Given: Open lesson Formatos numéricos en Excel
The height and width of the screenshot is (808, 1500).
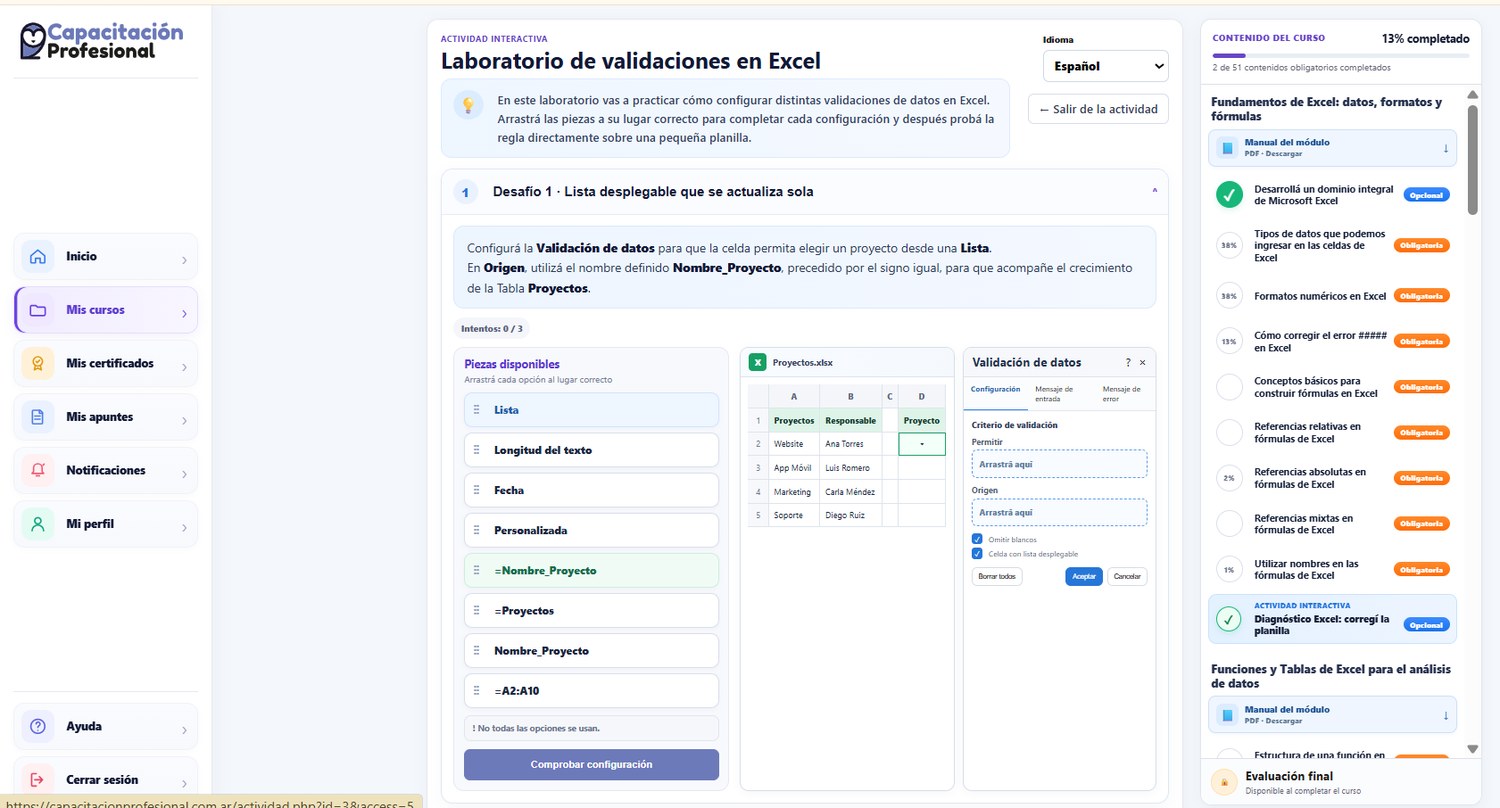Looking at the screenshot, I should coord(1320,296).
